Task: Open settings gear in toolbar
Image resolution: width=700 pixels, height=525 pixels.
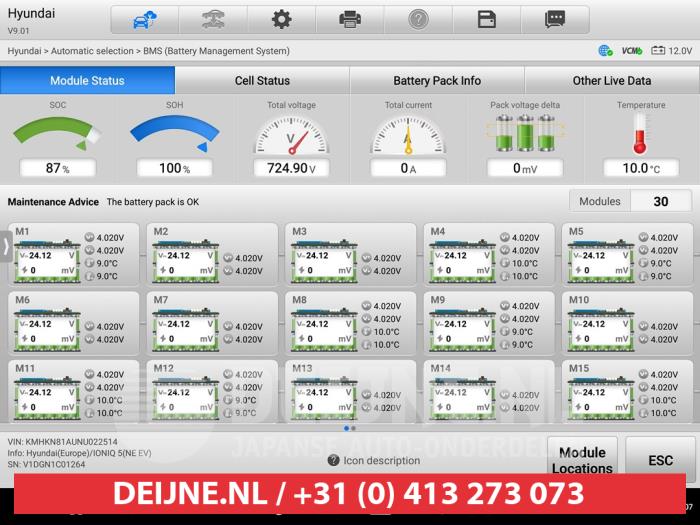Action: pos(282,20)
